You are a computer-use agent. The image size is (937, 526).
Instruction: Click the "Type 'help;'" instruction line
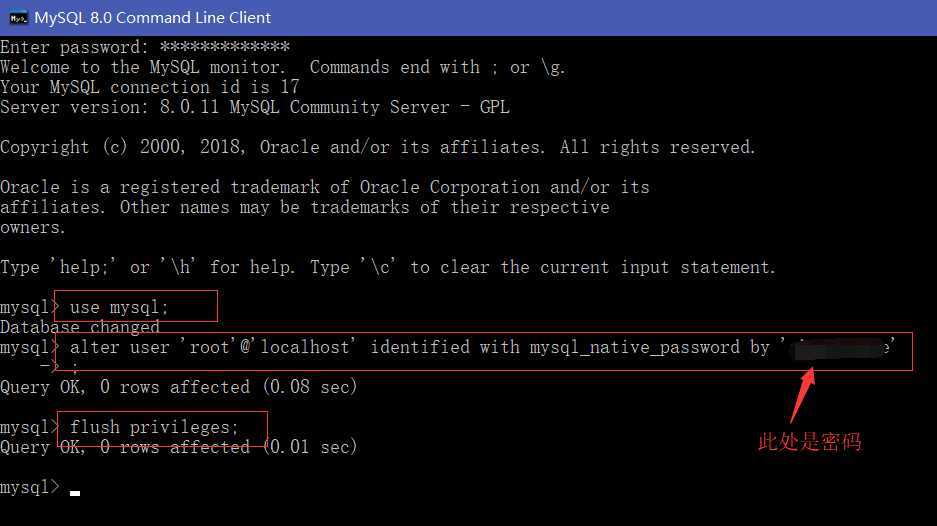[x=387, y=267]
